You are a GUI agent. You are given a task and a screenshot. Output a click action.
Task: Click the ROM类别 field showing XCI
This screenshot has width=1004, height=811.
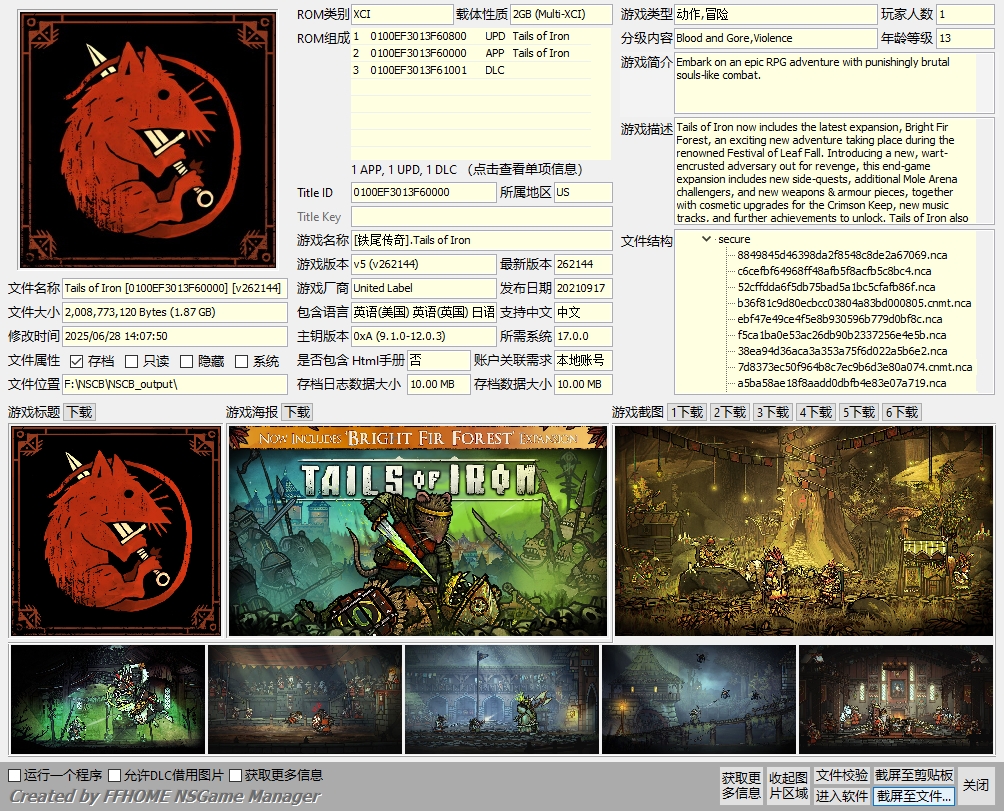(402, 14)
